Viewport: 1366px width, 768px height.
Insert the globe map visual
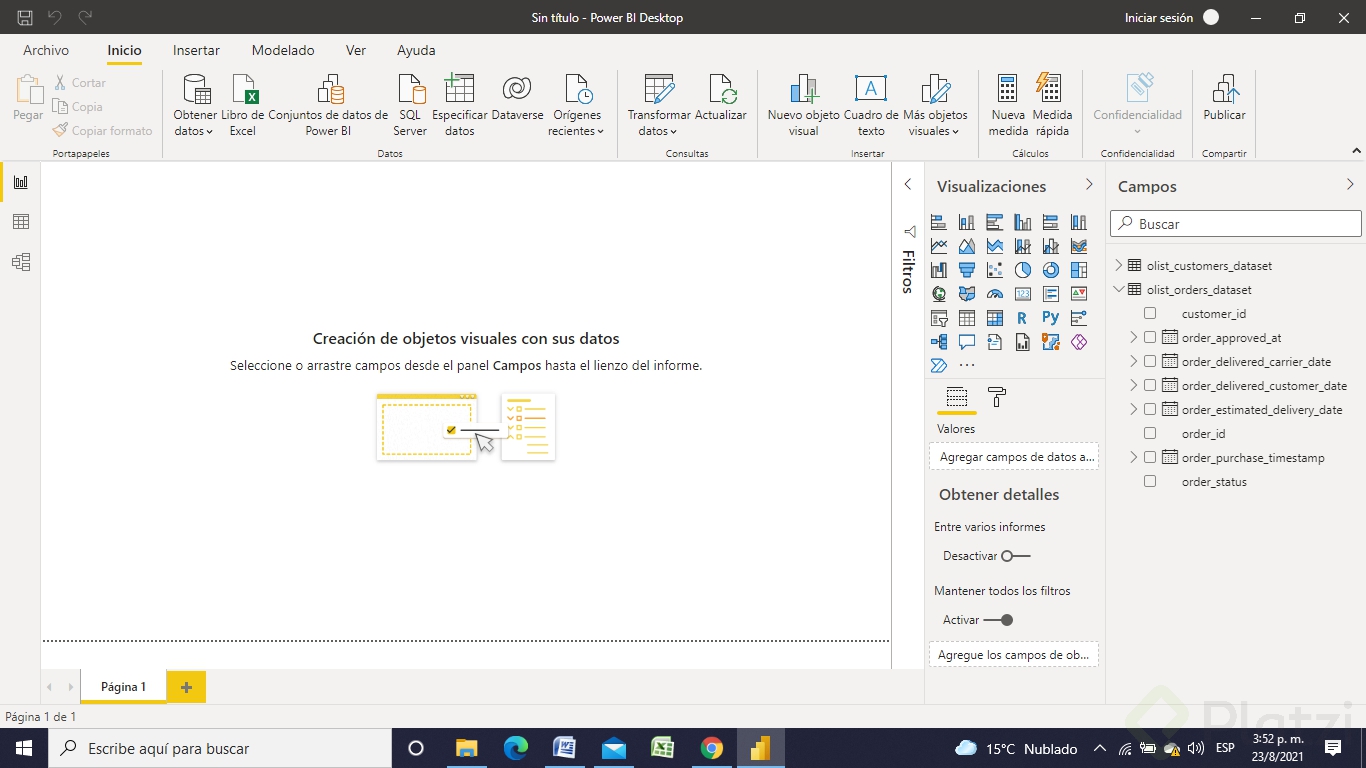coord(938,294)
